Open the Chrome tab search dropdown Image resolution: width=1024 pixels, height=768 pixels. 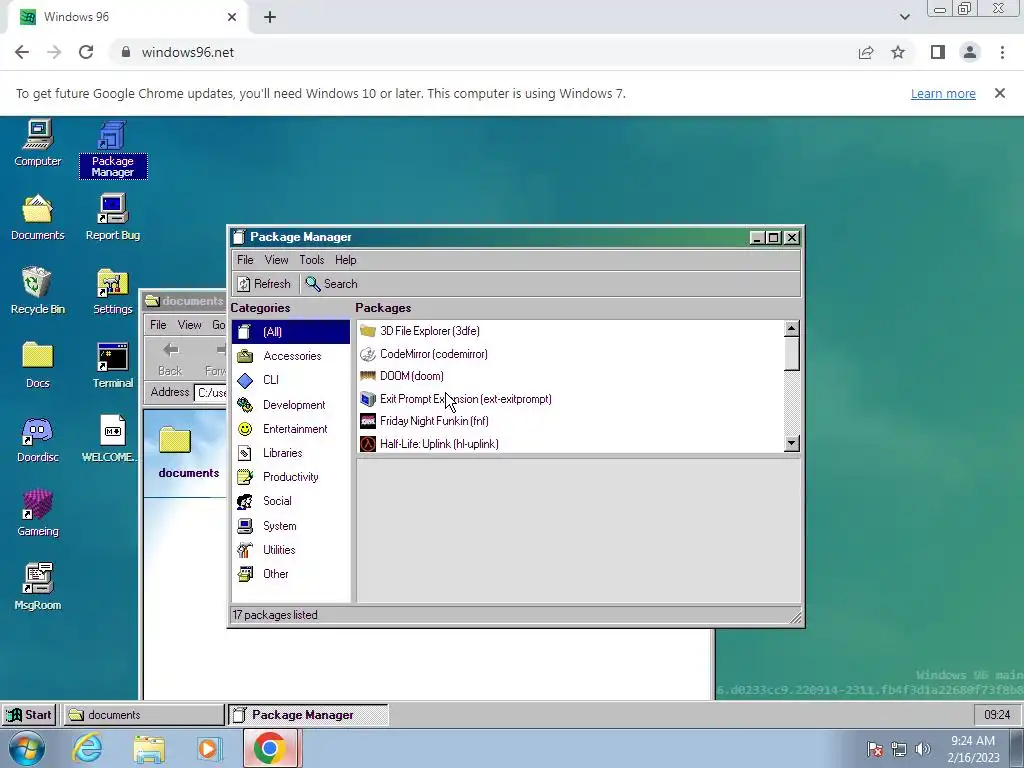[904, 17]
